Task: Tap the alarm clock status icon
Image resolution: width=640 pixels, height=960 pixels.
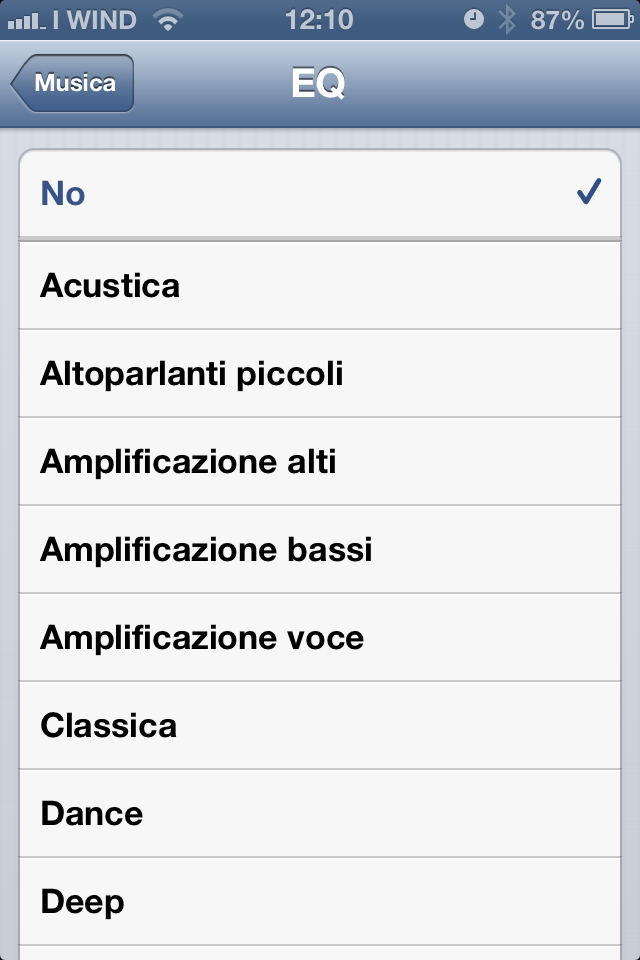Action: pos(475,19)
